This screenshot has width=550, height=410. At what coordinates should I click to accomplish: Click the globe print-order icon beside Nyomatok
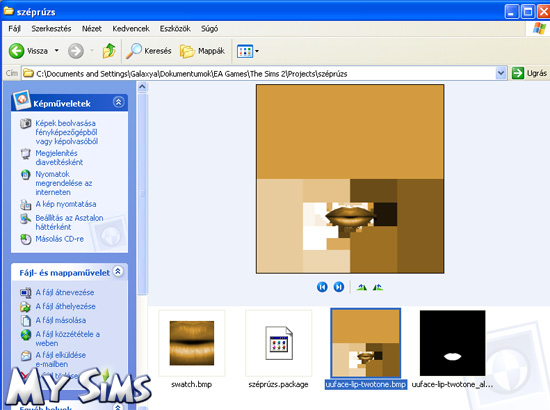point(25,175)
